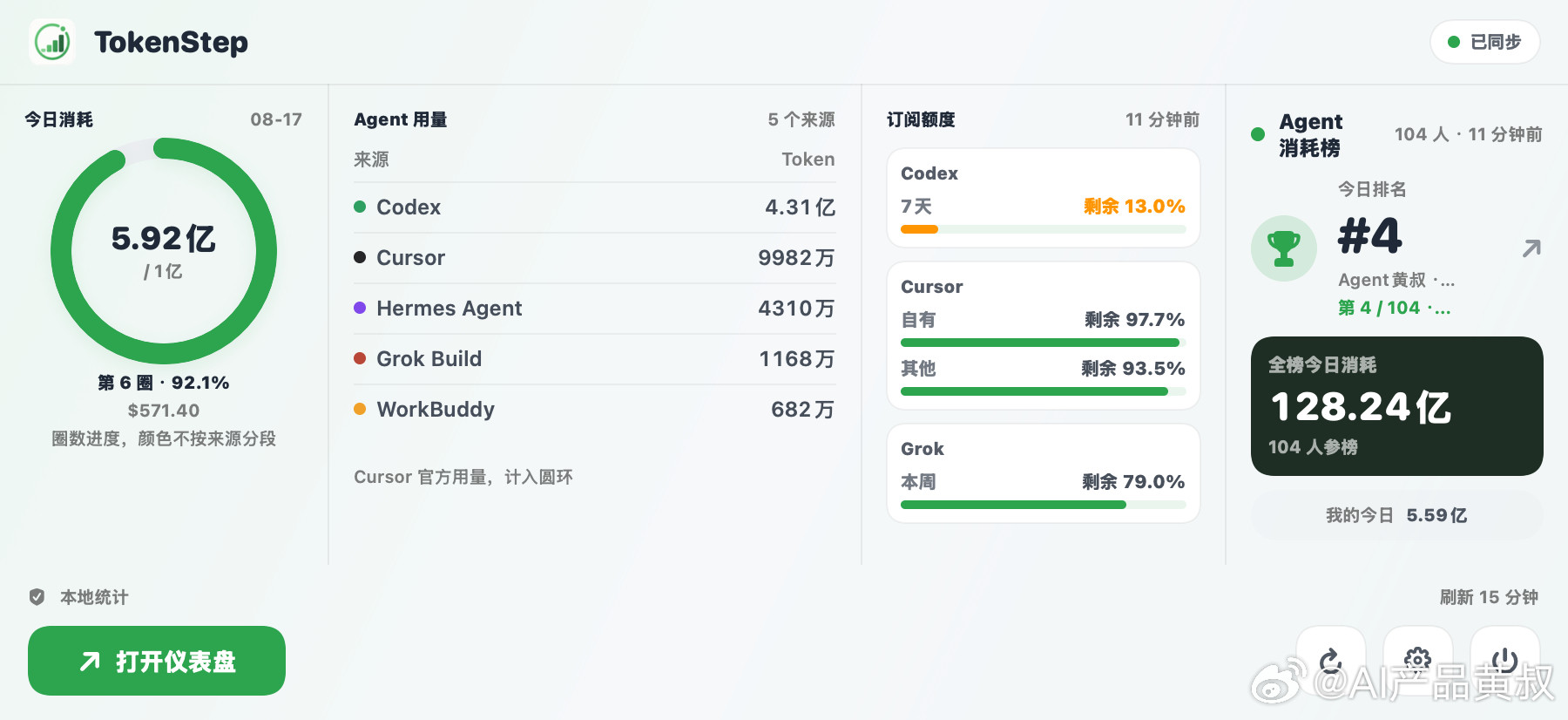Click the Cursor 官方用量 note
The image size is (1568, 720).
point(463,477)
